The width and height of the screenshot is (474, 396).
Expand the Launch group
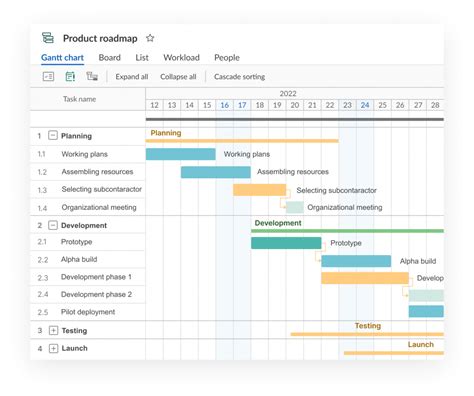53,348
